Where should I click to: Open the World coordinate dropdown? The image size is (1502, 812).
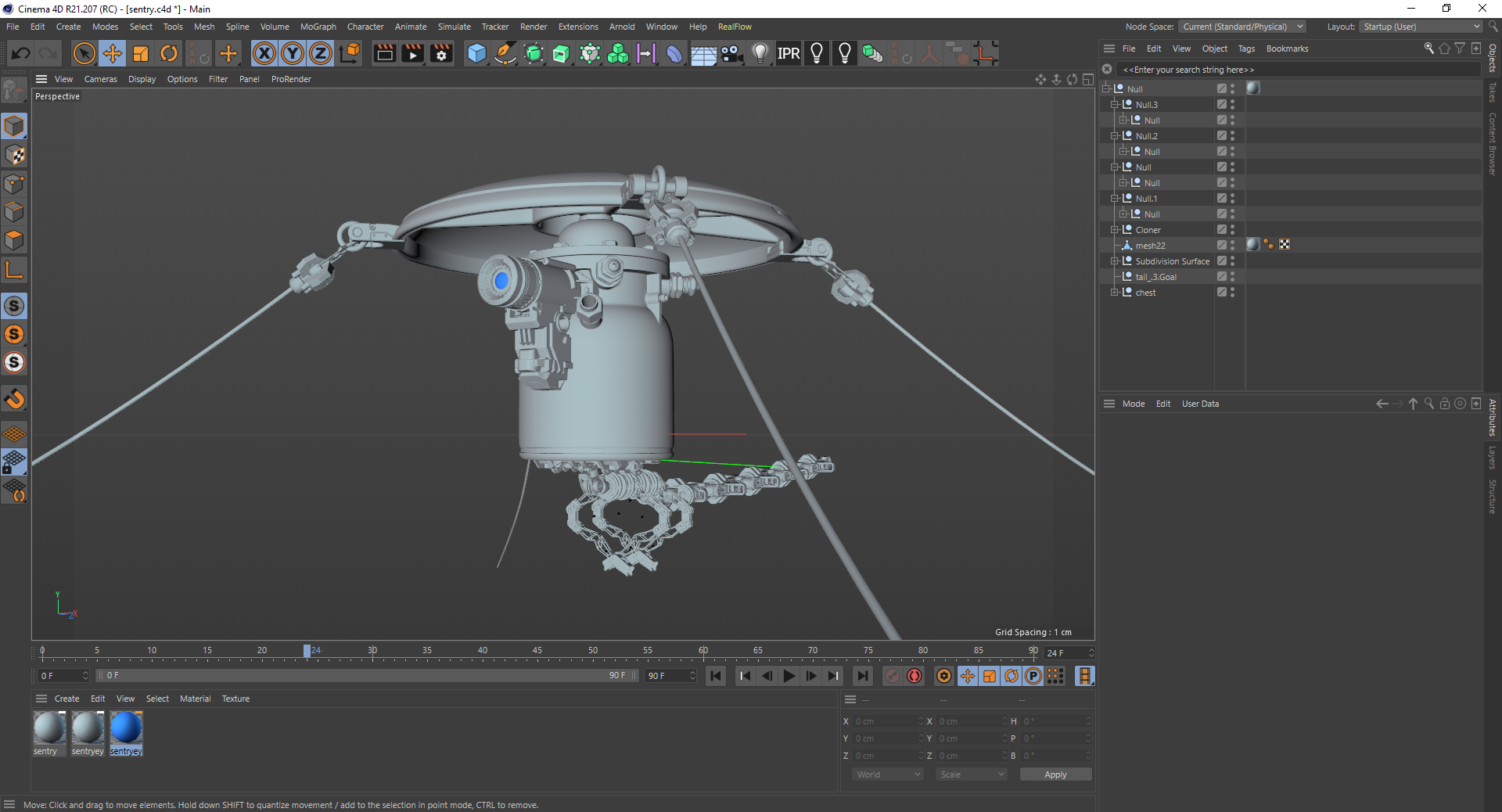click(x=887, y=774)
